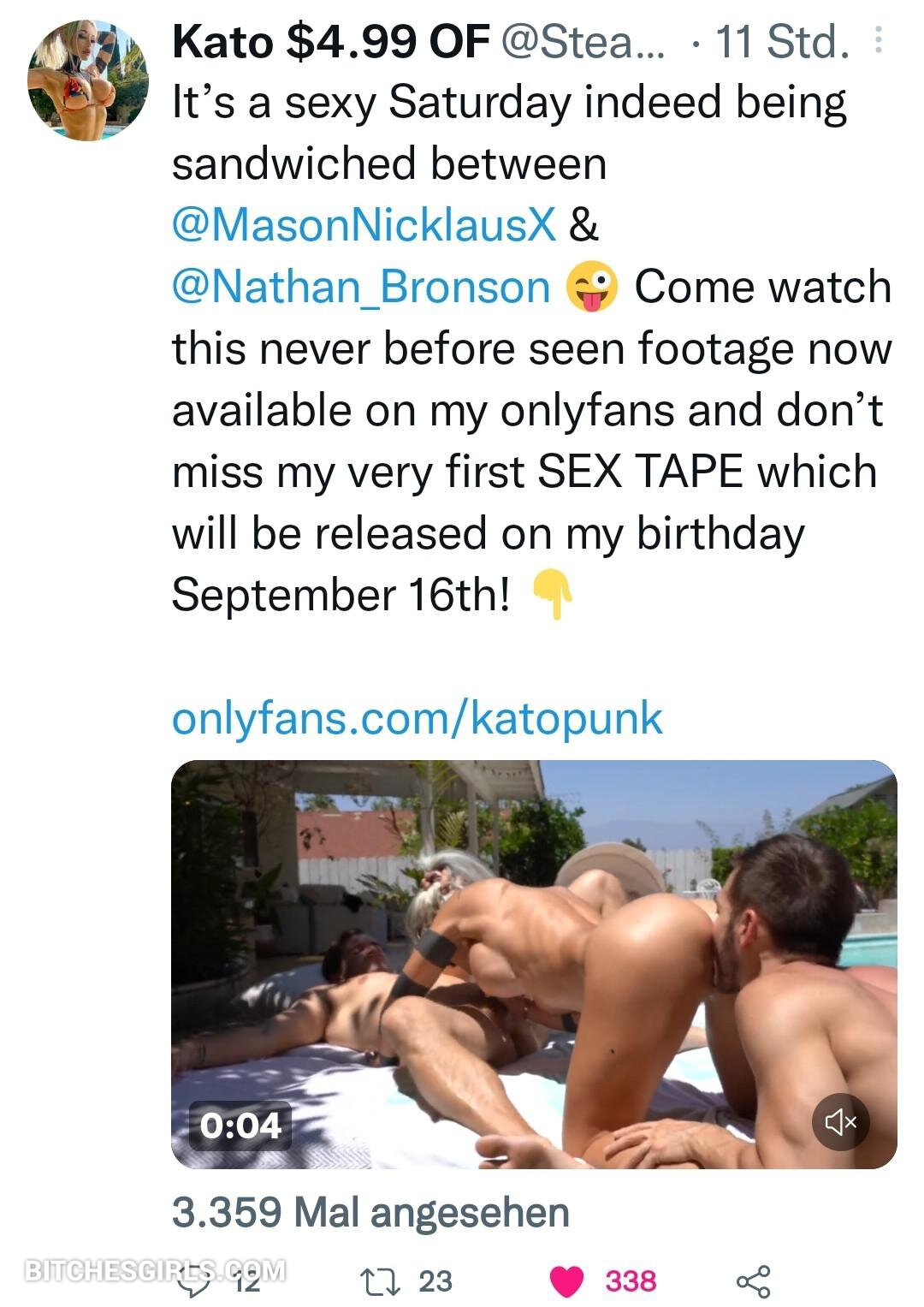Screen dimensions: 924x1307
Task: Tap the display name "Kato $4.99 OF"
Action: 331,41
